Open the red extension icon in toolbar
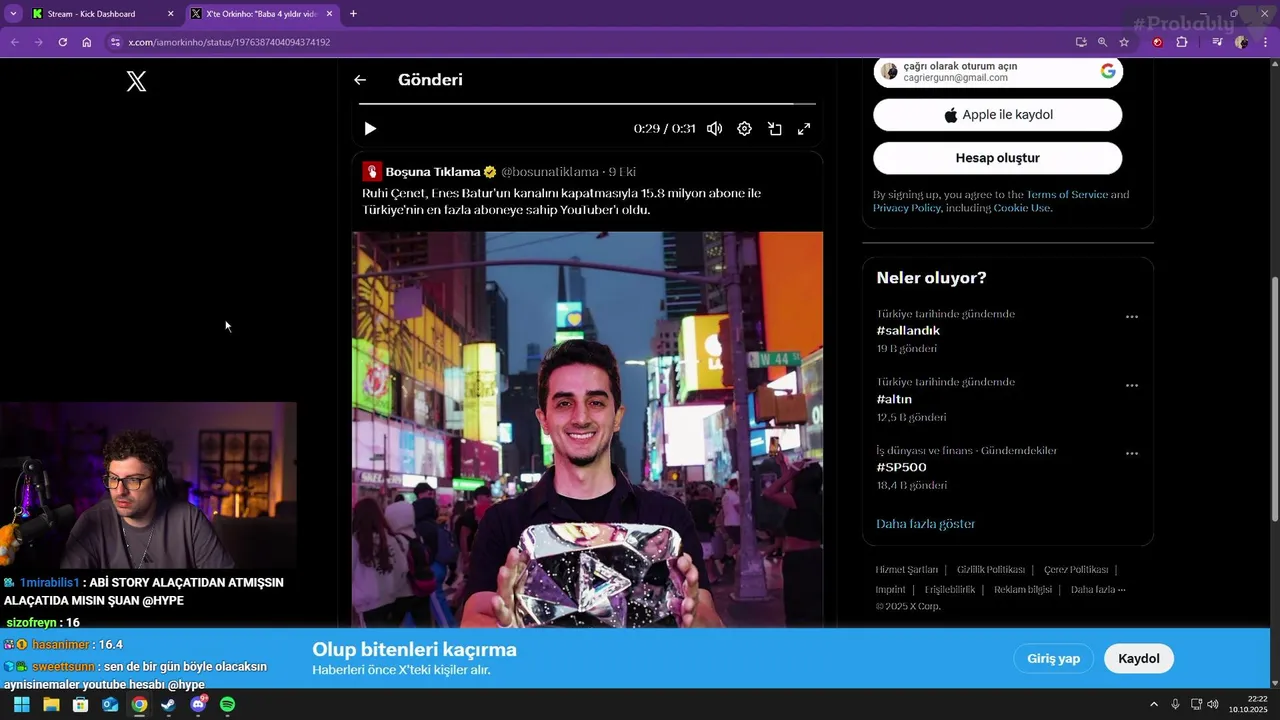 click(x=1158, y=42)
